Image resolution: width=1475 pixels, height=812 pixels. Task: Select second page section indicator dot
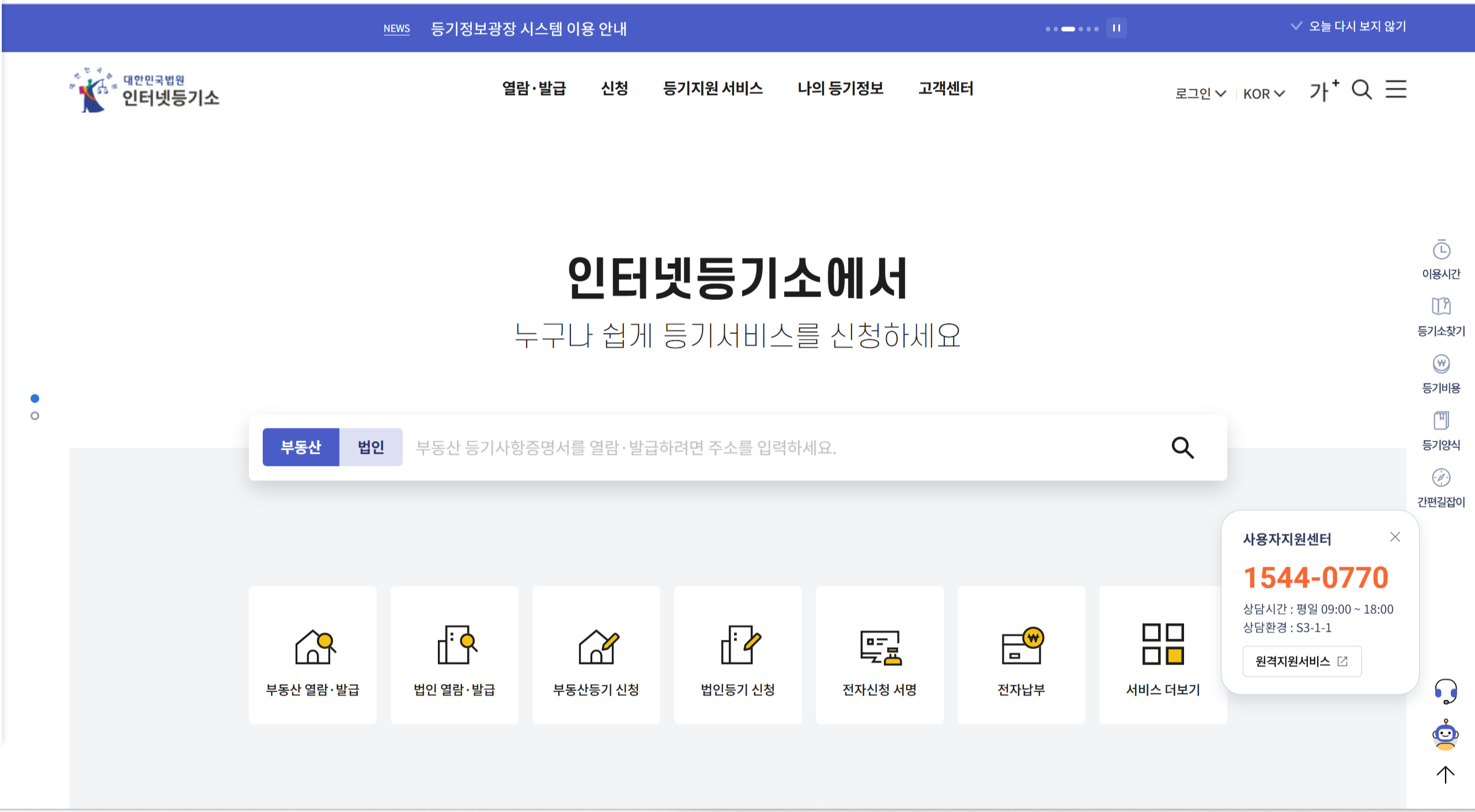pyautogui.click(x=35, y=416)
